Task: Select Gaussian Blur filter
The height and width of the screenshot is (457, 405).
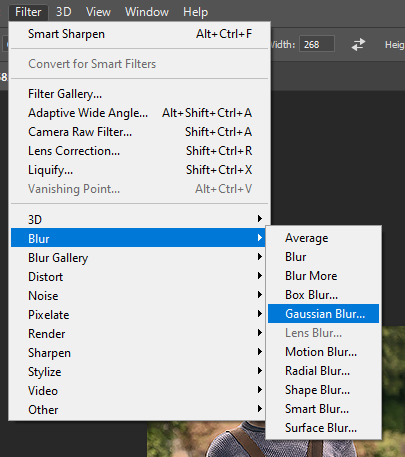Action: coord(323,313)
